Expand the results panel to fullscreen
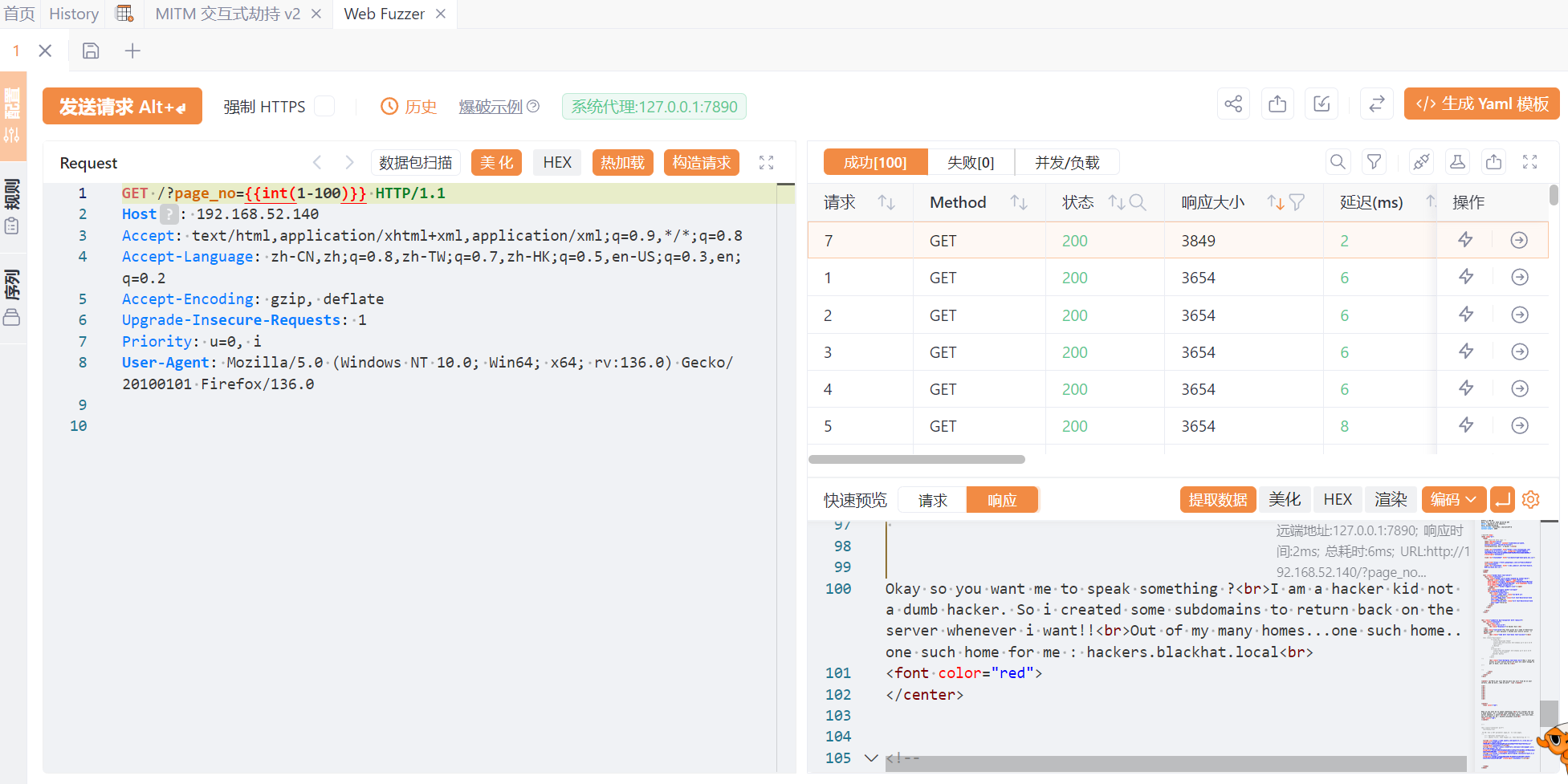Image resolution: width=1568 pixels, height=784 pixels. [1530, 162]
